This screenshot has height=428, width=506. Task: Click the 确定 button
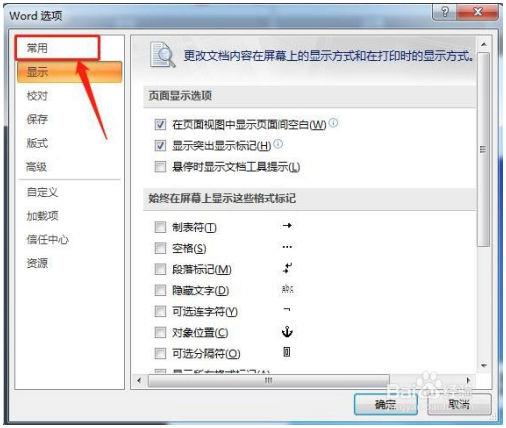point(385,405)
